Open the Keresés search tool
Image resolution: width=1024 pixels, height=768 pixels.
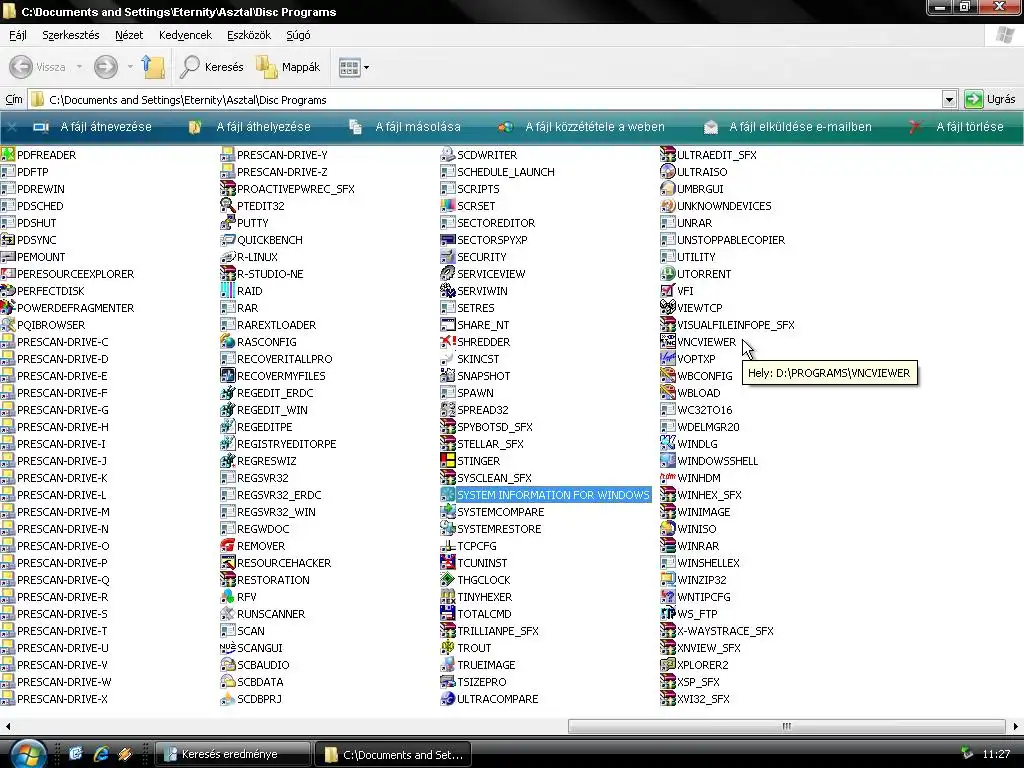pos(212,67)
